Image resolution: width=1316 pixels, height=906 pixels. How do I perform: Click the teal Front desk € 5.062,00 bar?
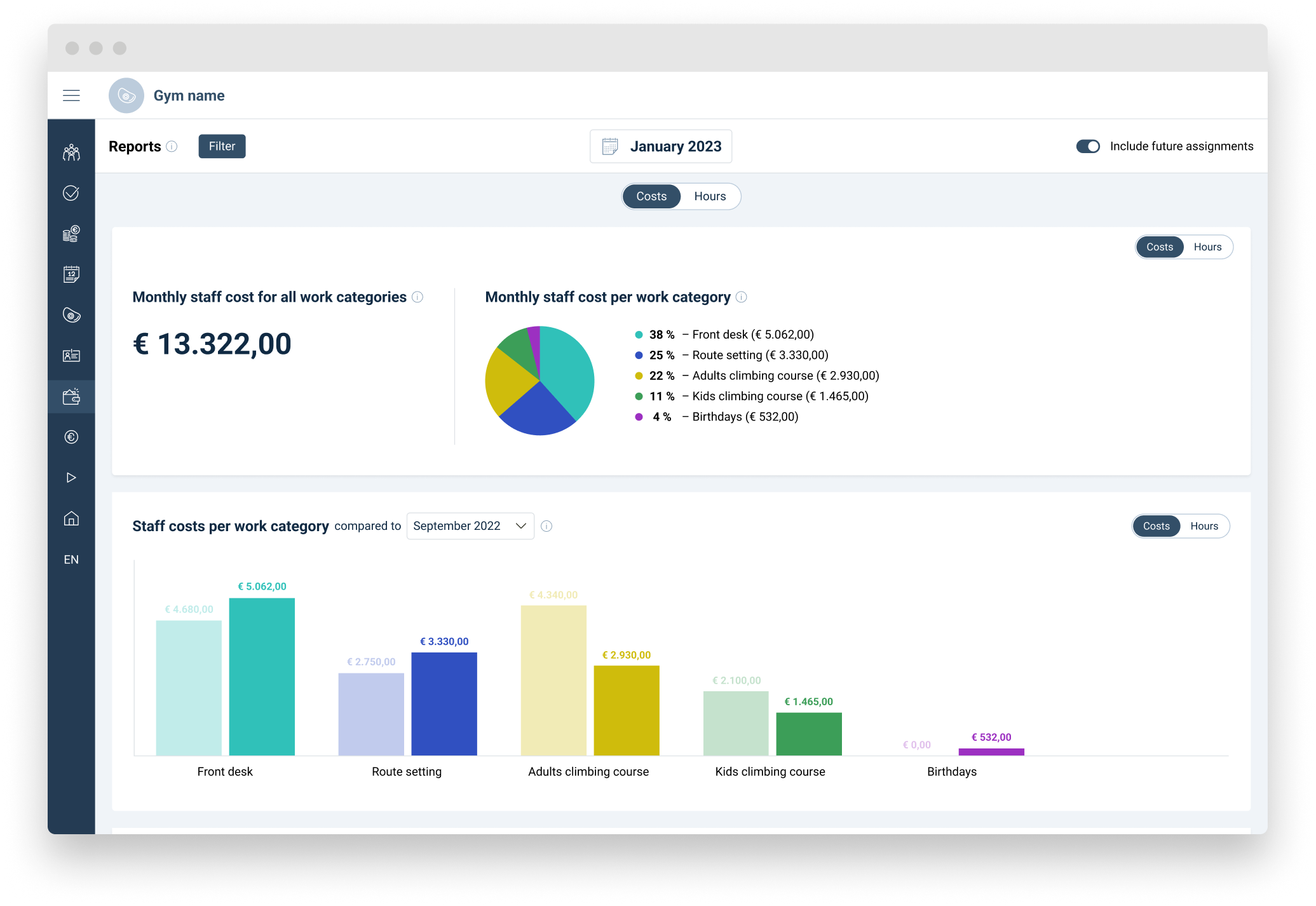coord(262,676)
